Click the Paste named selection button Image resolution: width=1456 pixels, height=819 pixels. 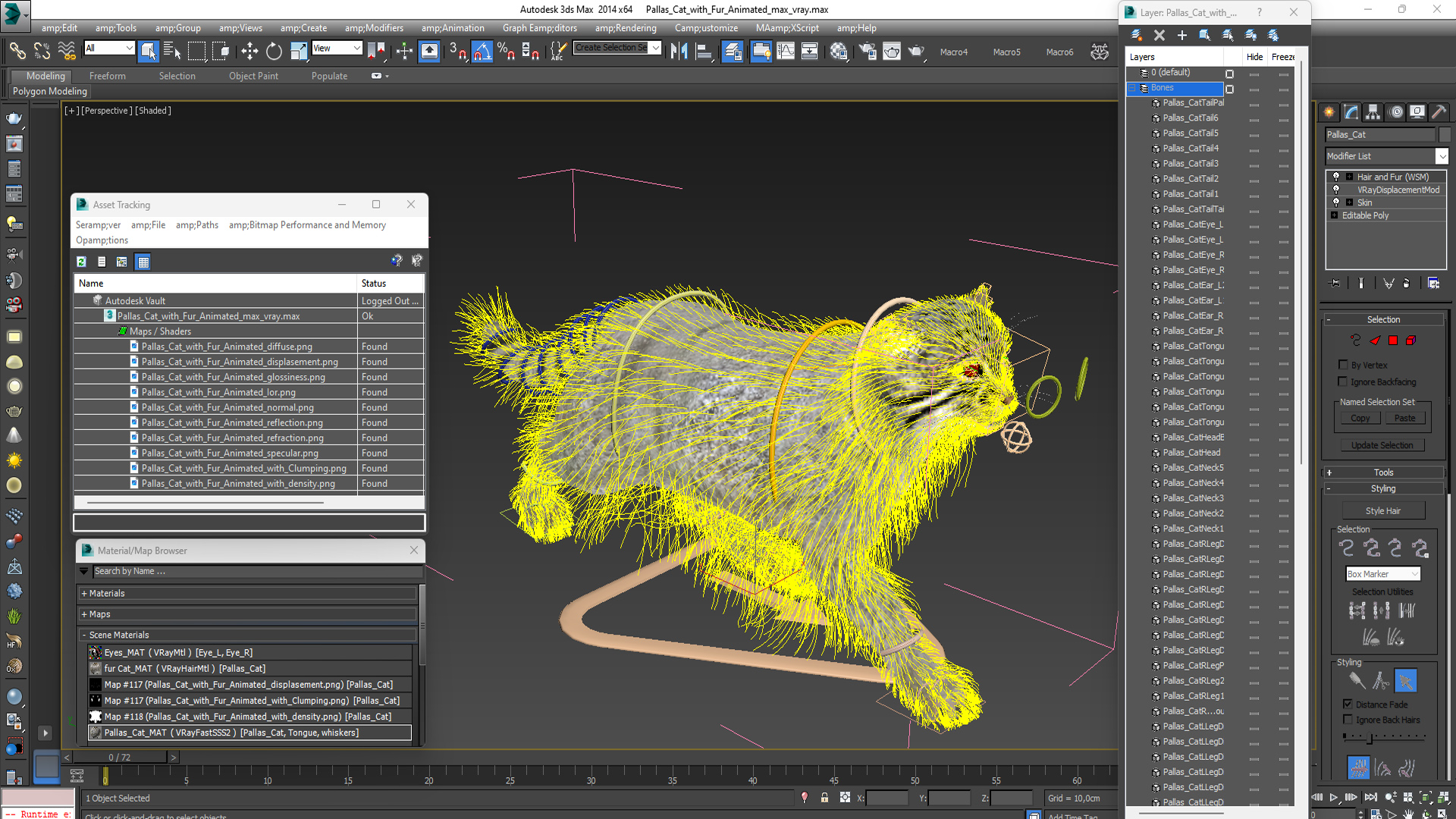1404,418
